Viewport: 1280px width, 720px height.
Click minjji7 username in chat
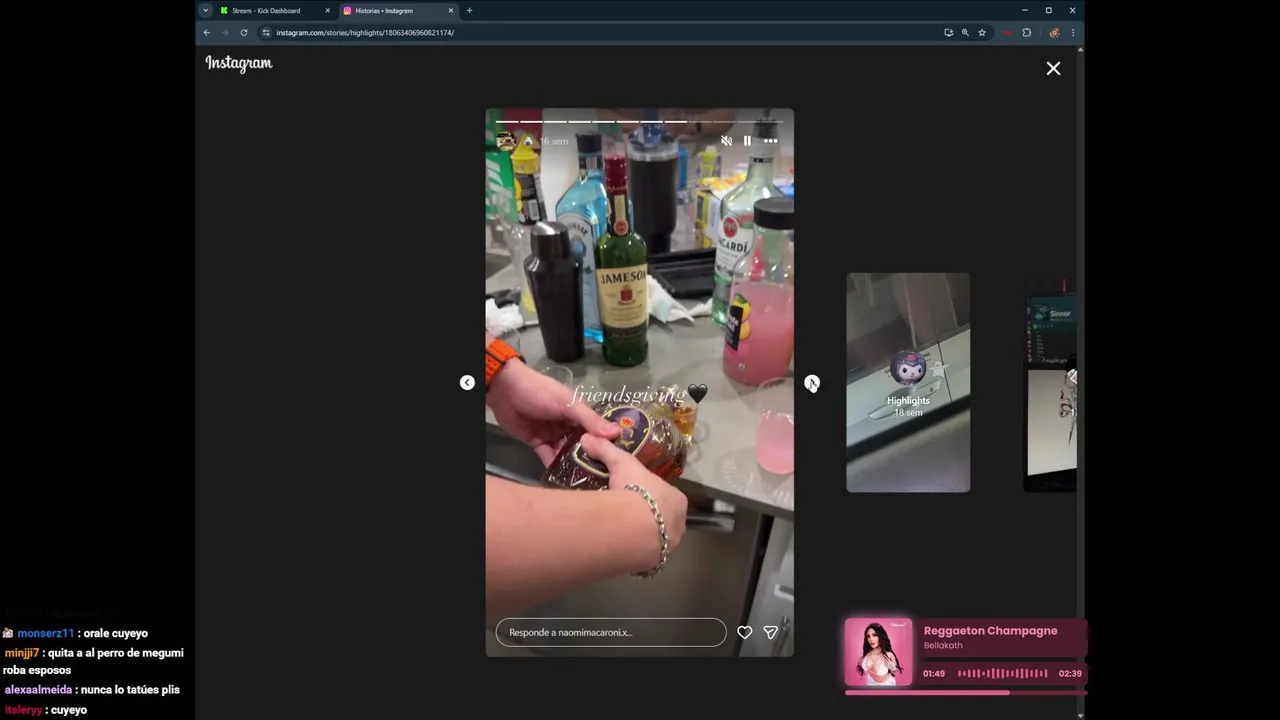pos(21,653)
